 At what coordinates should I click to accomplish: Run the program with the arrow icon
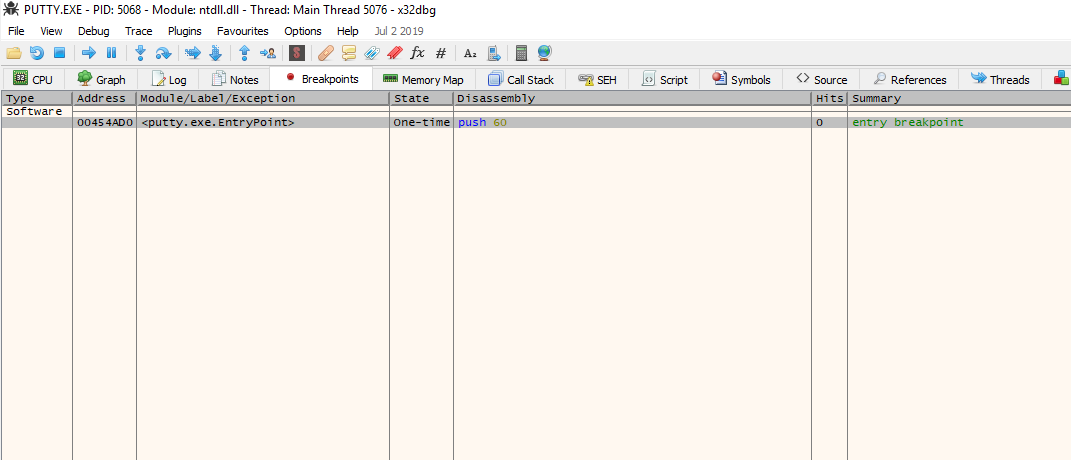click(89, 53)
